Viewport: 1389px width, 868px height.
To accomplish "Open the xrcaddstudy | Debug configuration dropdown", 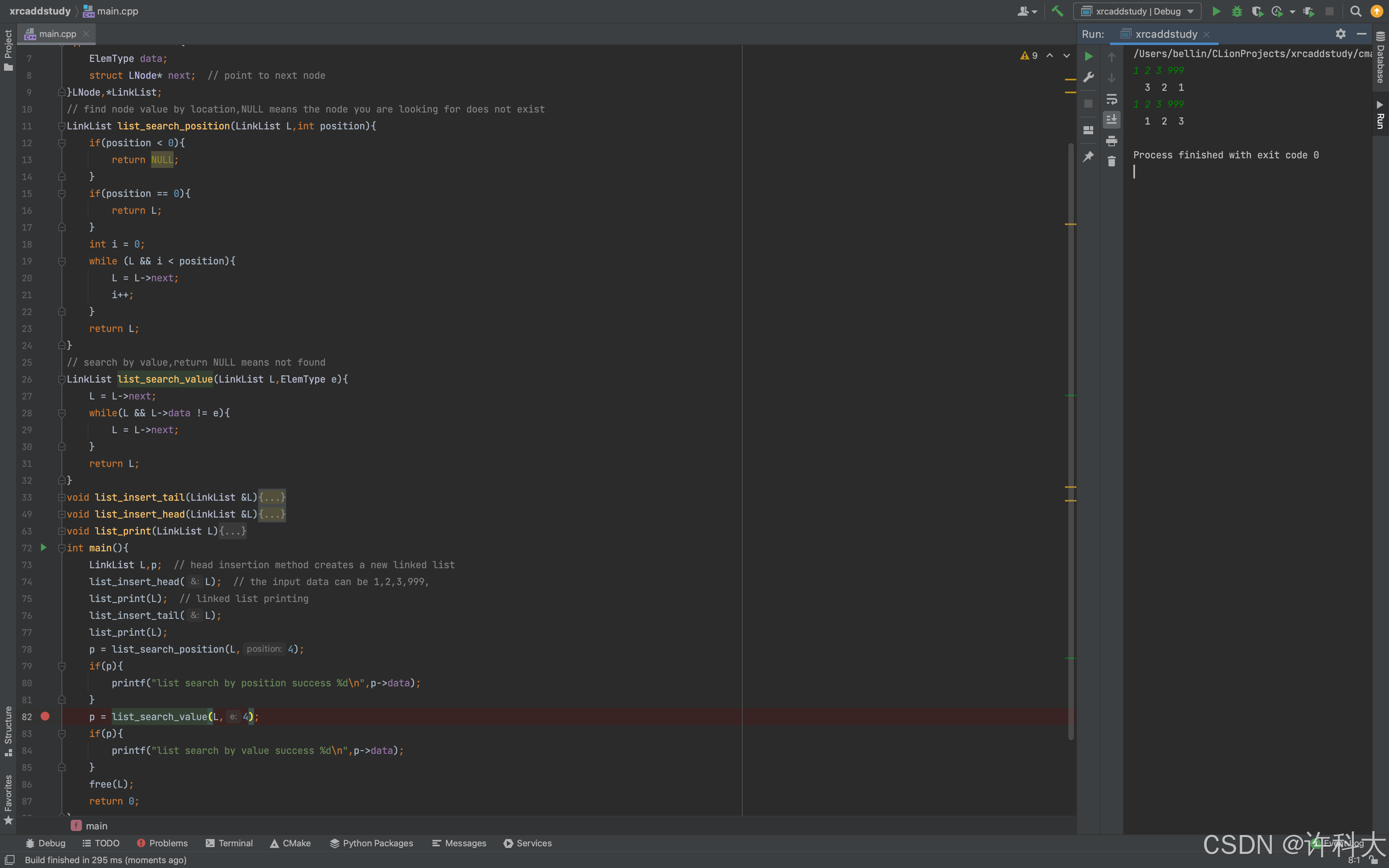I will click(x=1137, y=11).
